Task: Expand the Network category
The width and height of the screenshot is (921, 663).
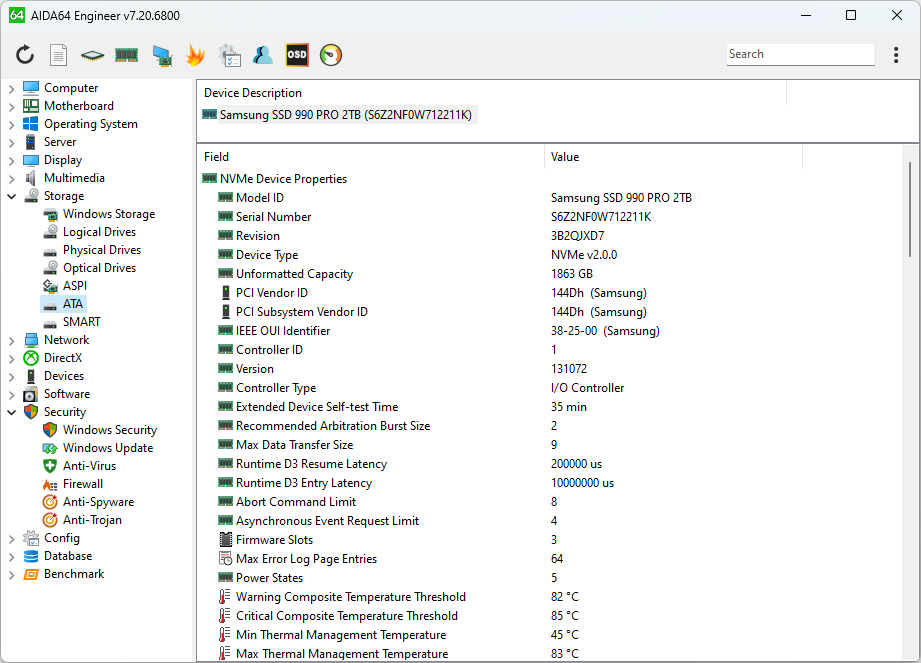Action: 11,339
